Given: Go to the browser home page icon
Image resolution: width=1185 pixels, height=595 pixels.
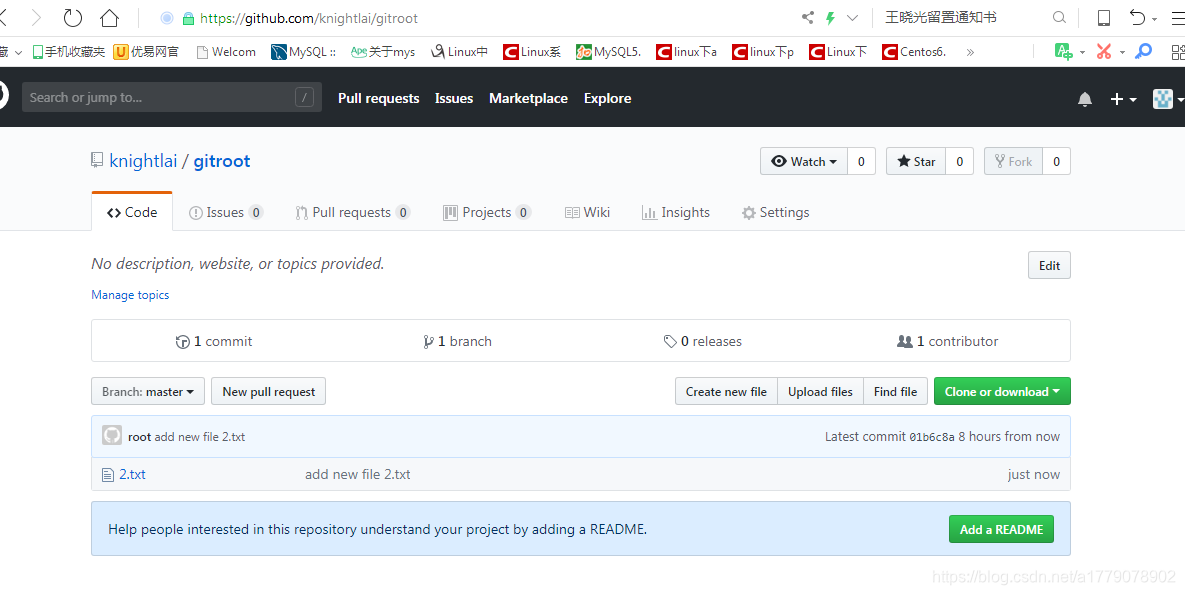Looking at the screenshot, I should point(110,17).
